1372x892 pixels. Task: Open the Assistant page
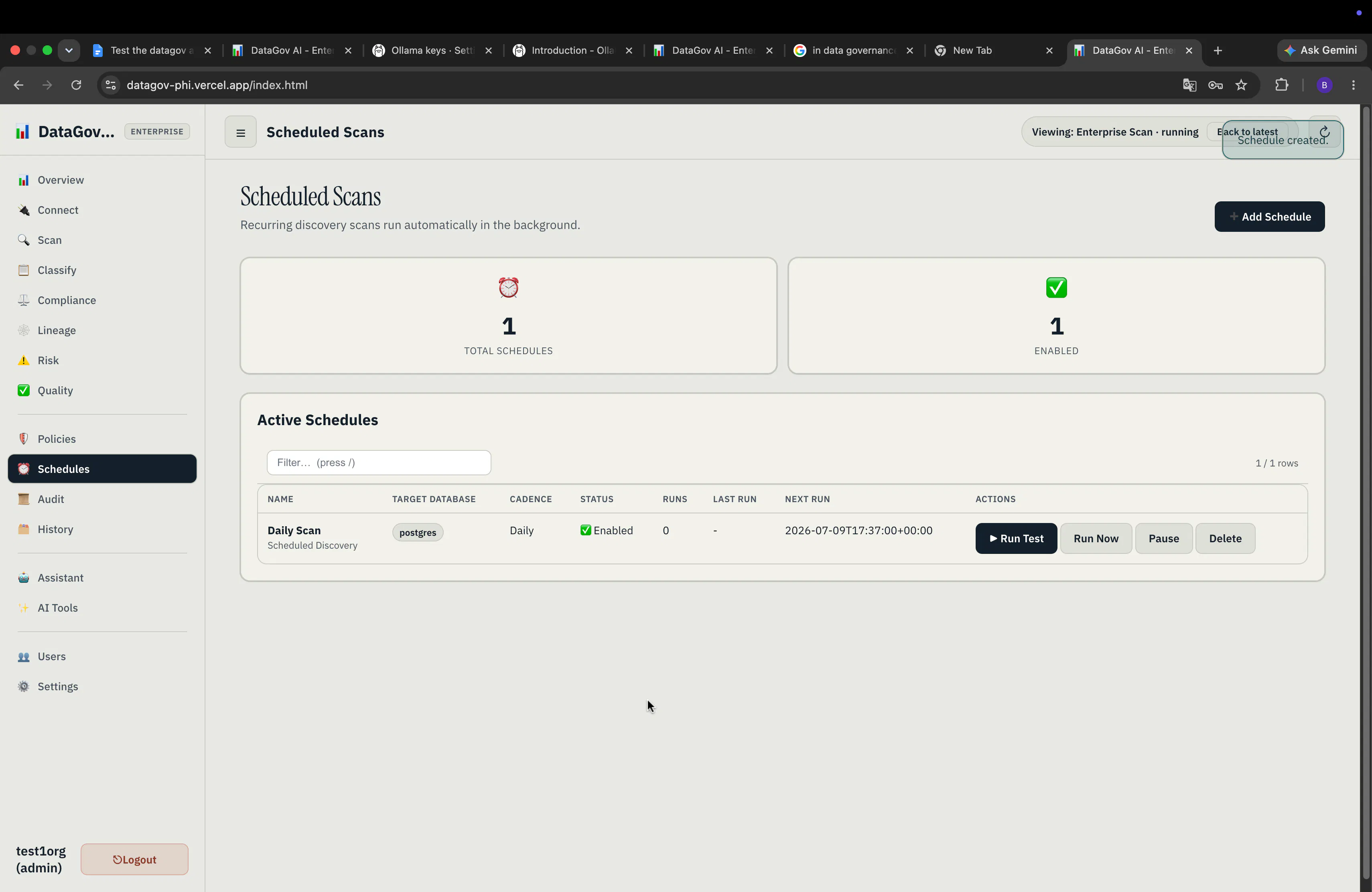[102, 578]
